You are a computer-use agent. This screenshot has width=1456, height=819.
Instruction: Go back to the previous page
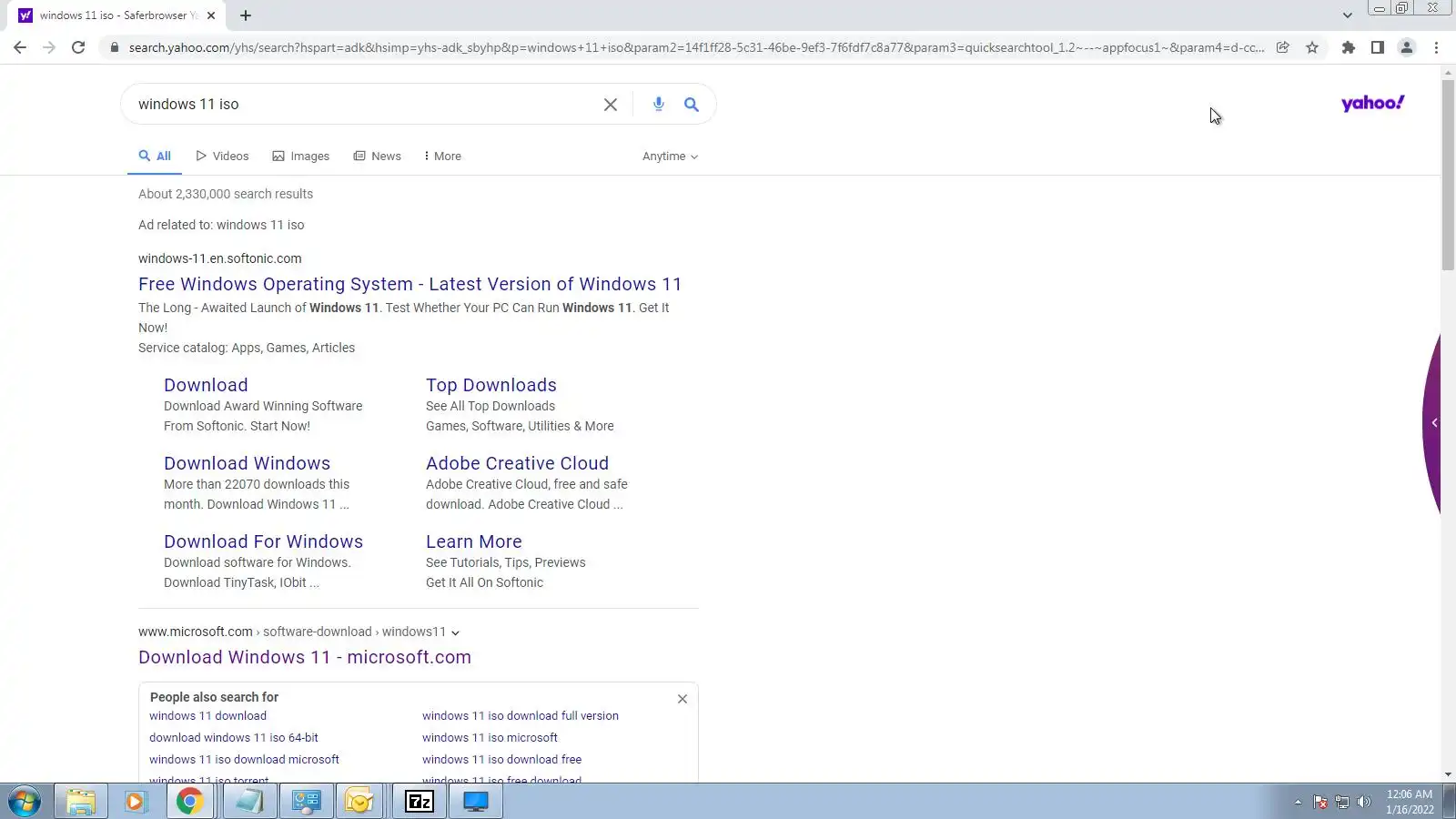point(20,47)
